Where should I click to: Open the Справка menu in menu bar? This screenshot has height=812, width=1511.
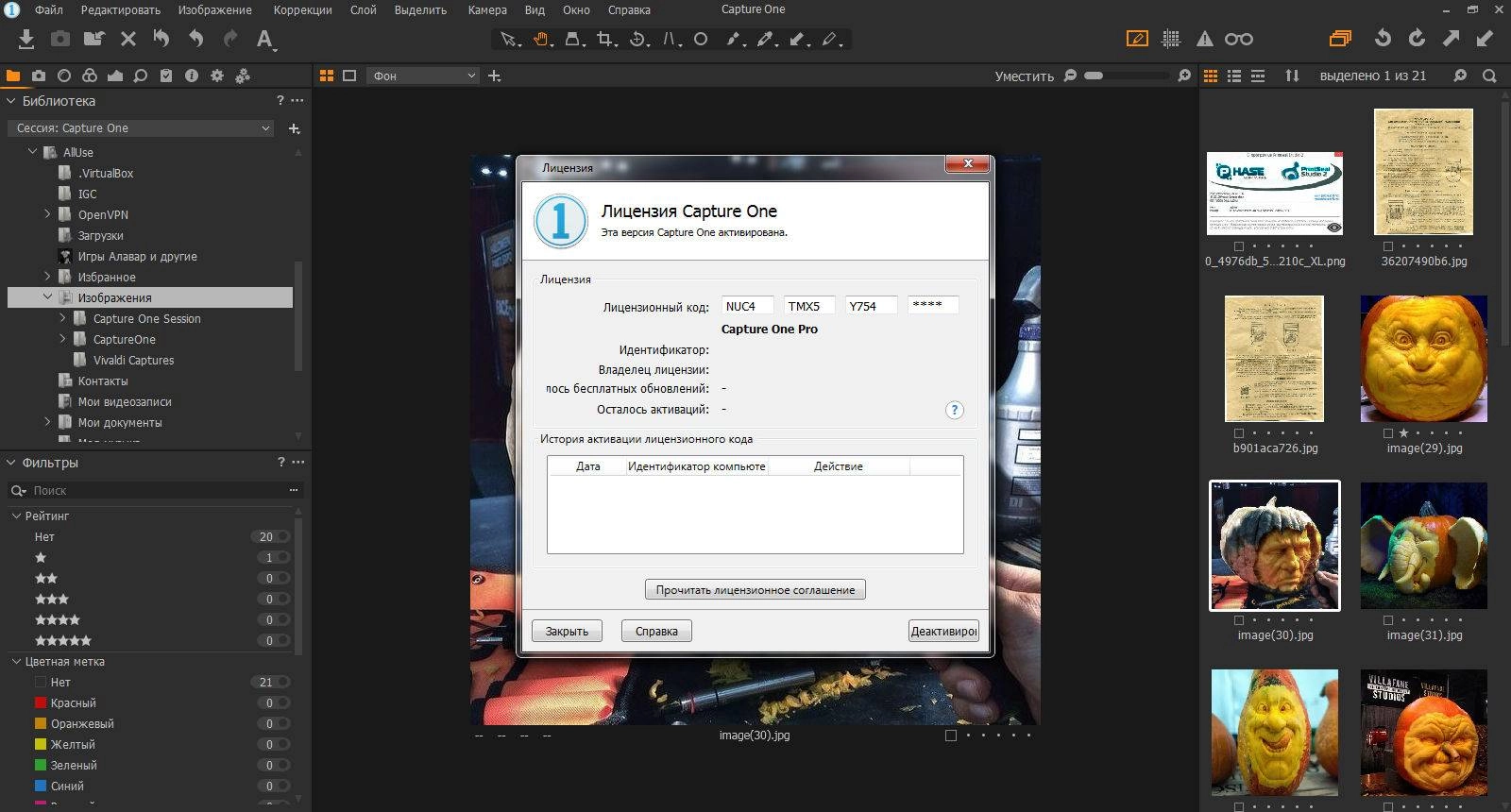629,10
